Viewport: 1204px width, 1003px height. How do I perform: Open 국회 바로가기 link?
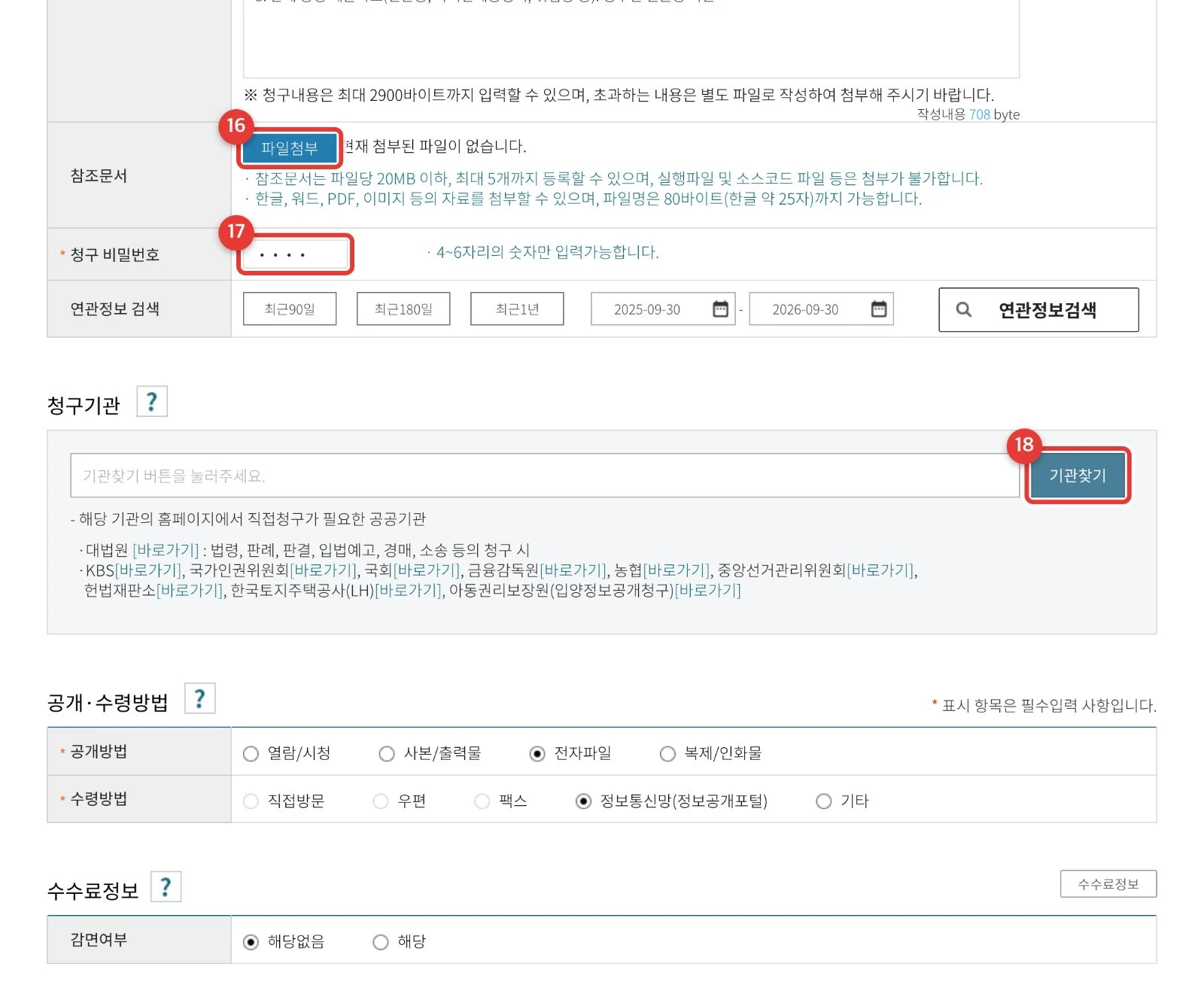click(427, 570)
